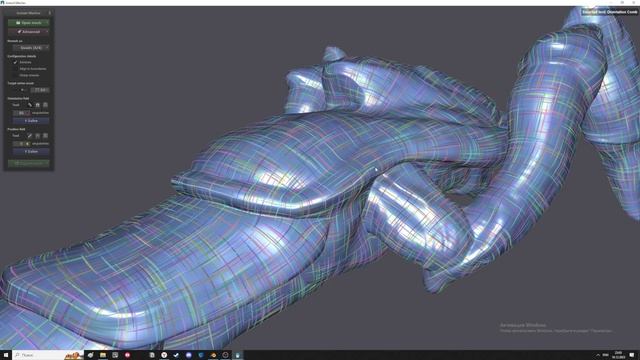Click the taskbar clock
Image resolution: width=640 pixels, height=360 pixels.
click(x=618, y=355)
